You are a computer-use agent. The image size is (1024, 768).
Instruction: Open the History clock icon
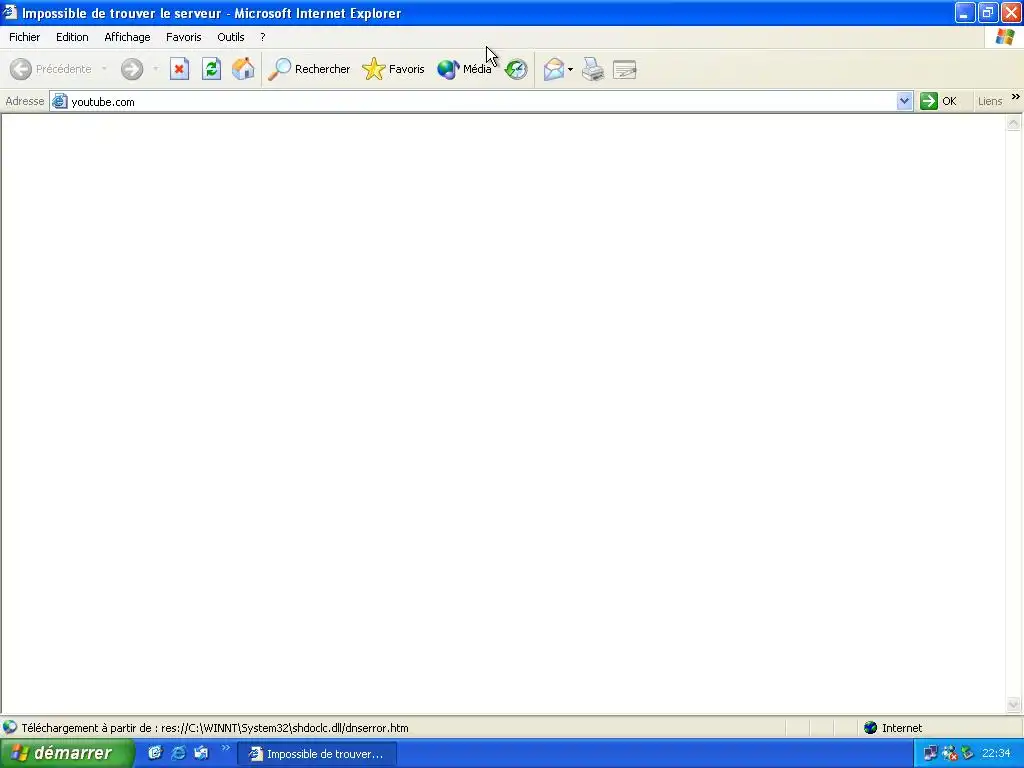(x=516, y=69)
